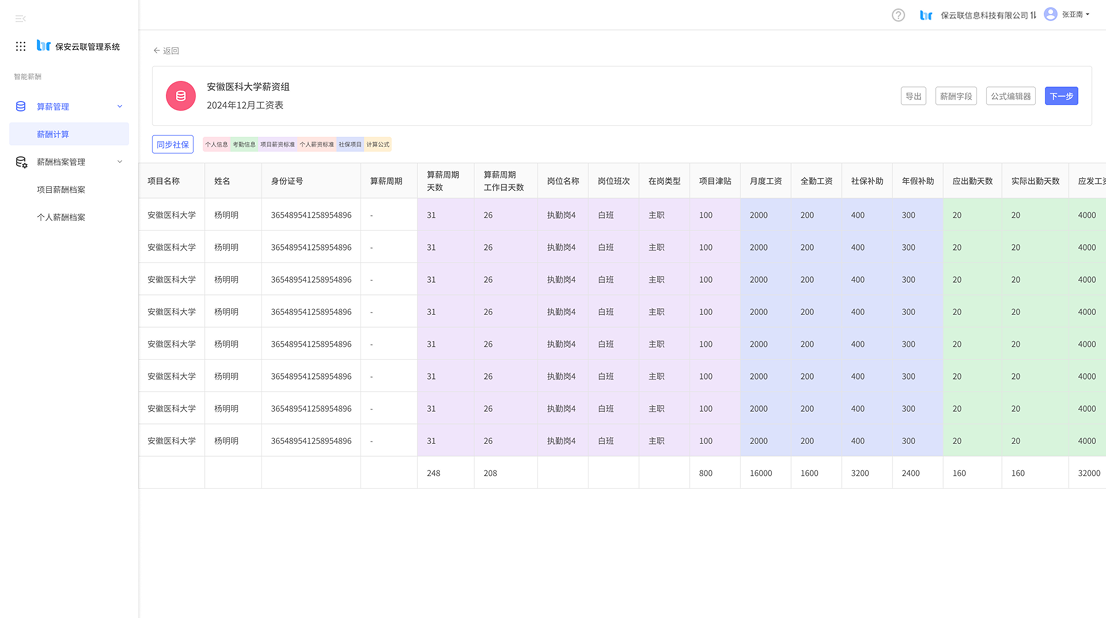Open the 公式编辑器 formula editor
Screen dimensions: 1106x618
(x=1010, y=96)
